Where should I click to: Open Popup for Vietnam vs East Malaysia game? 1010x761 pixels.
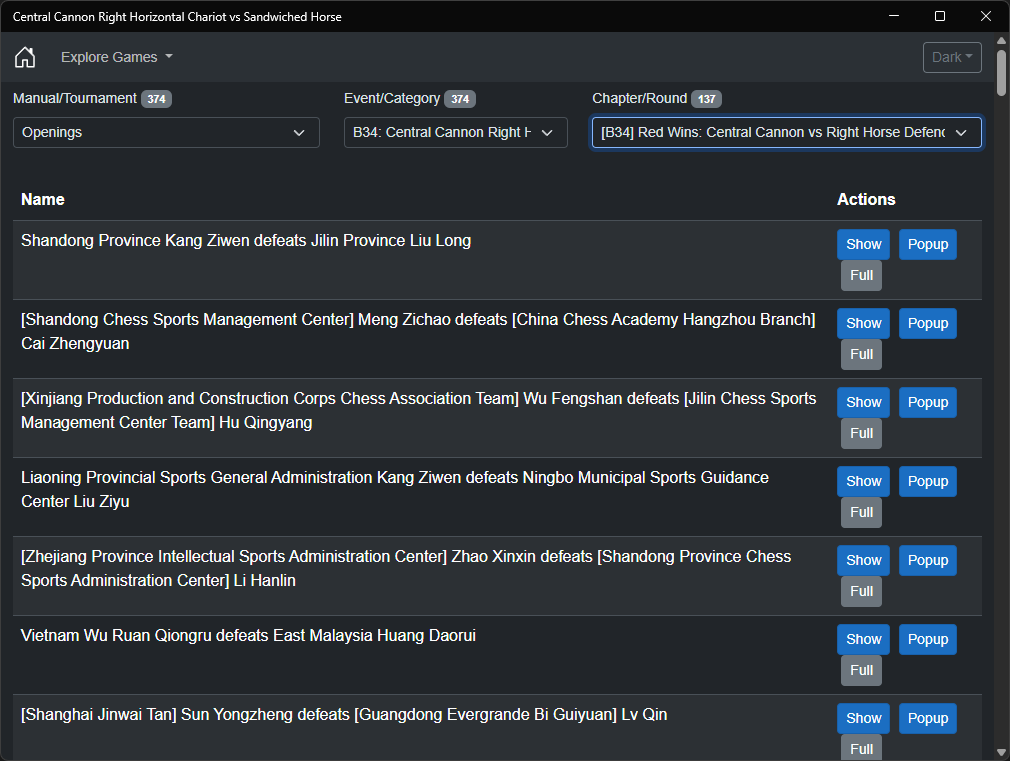(928, 639)
